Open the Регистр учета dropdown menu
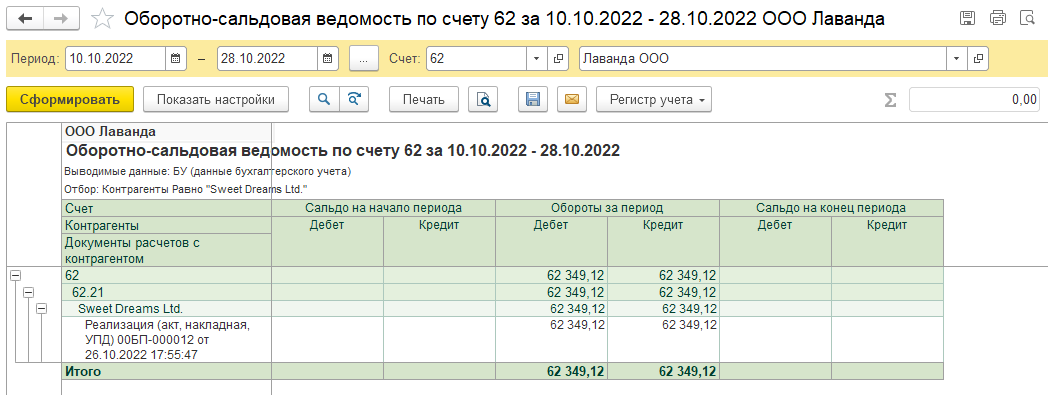This screenshot has width=1048, height=395. click(x=654, y=100)
